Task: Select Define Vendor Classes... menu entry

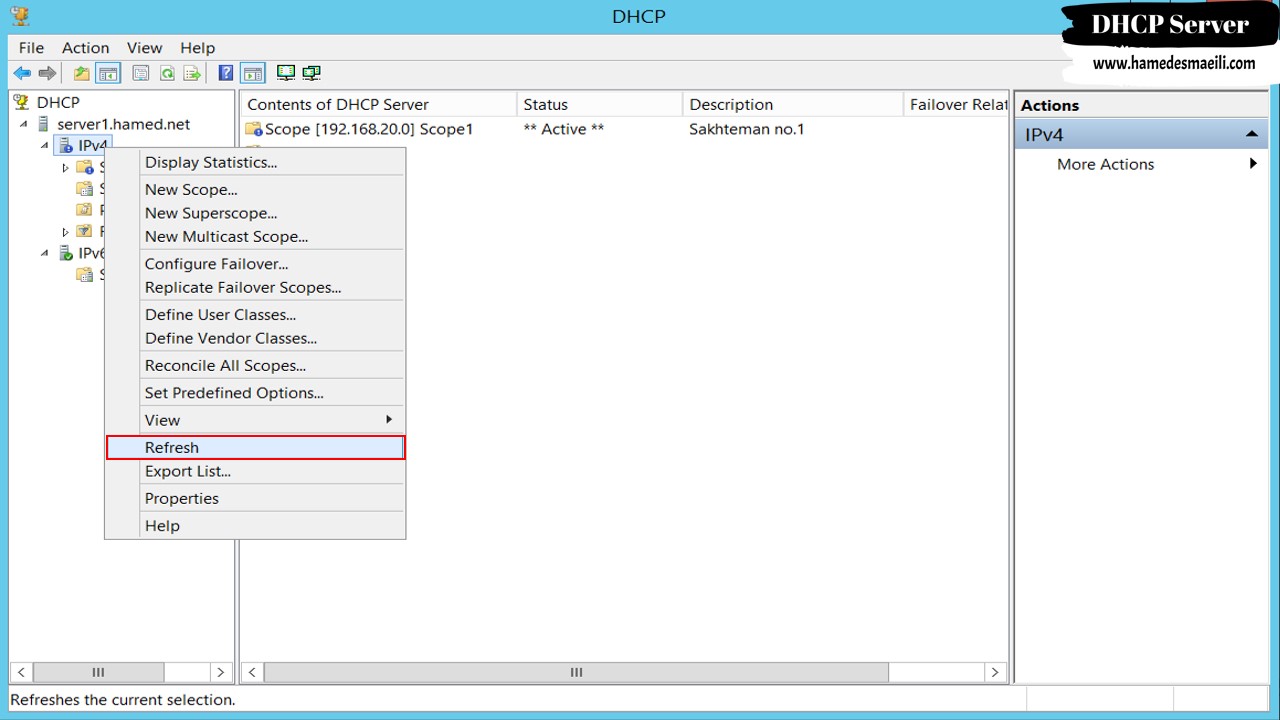Action: pyautogui.click(x=255, y=339)
